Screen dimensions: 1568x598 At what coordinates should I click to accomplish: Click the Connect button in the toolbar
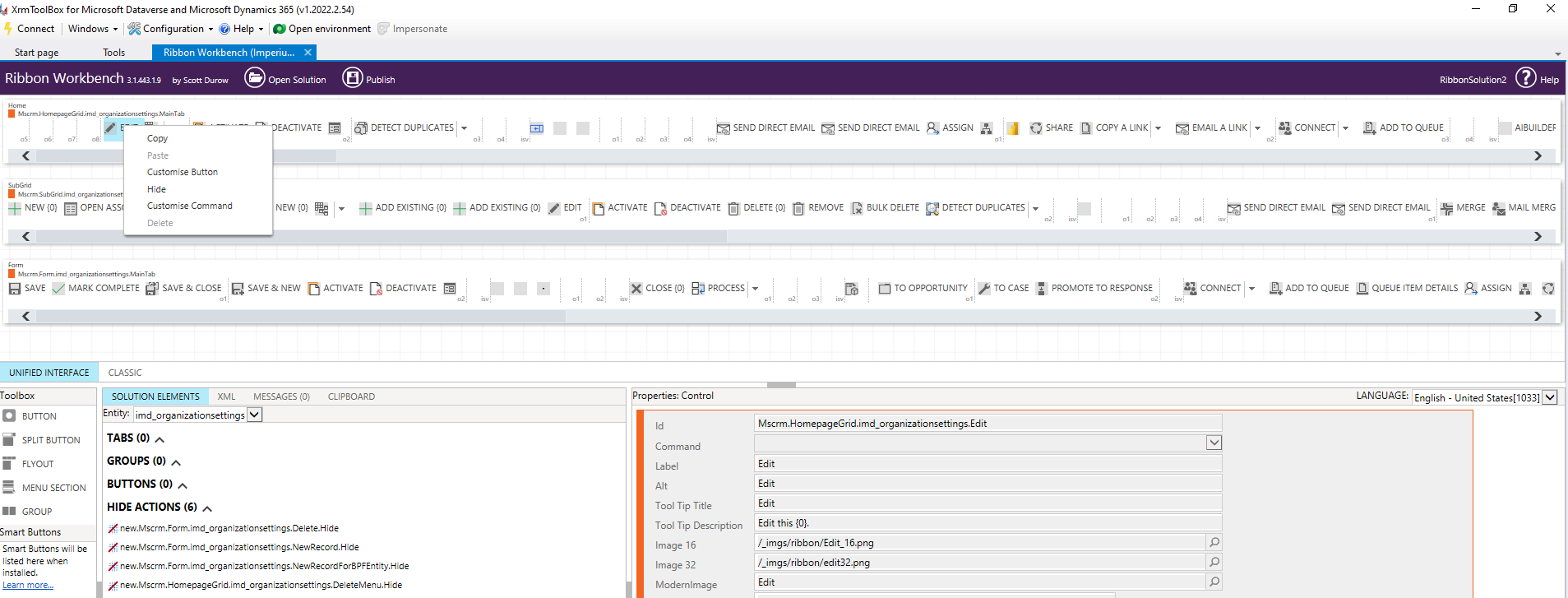(x=30, y=29)
